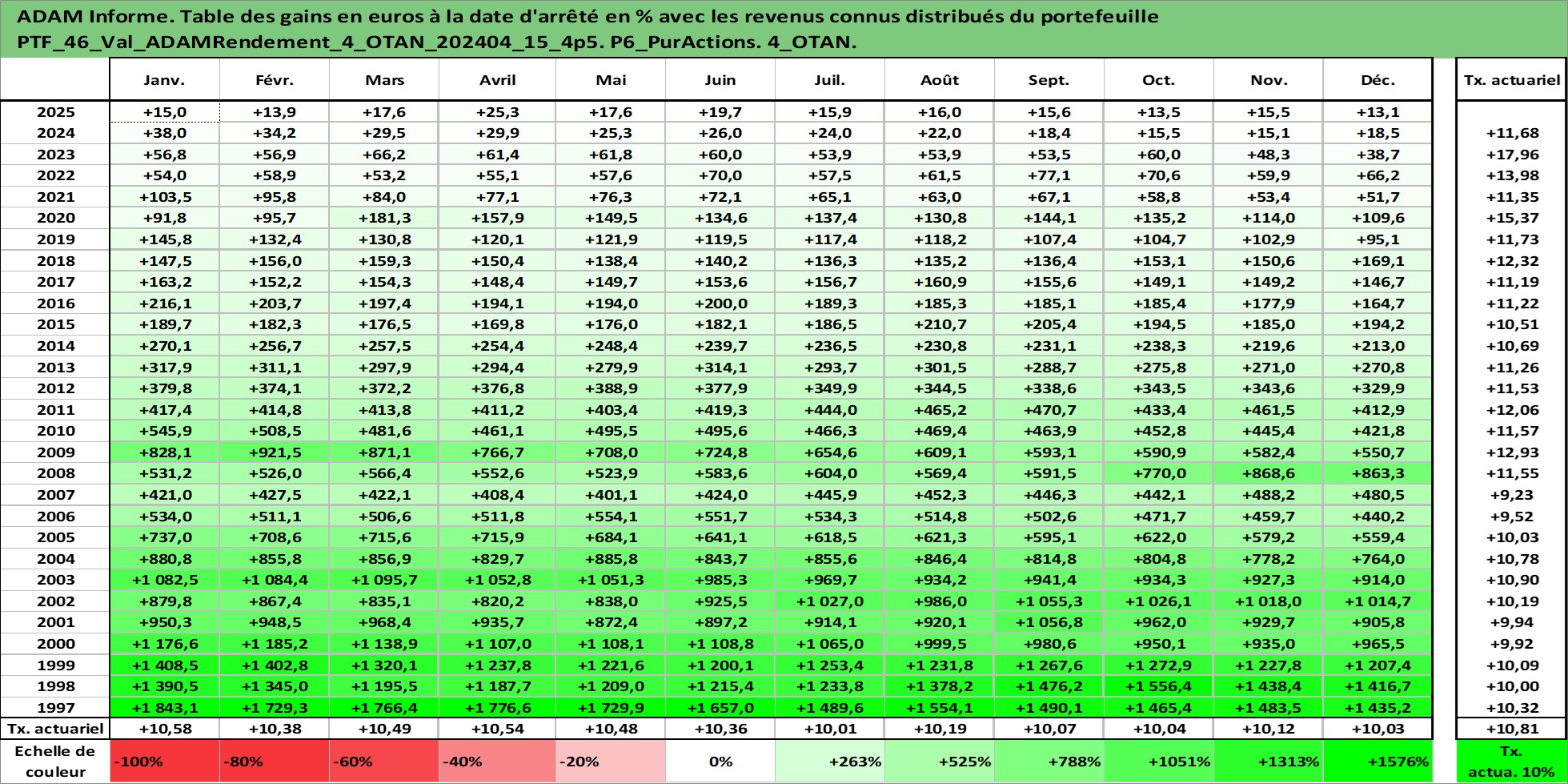Click the -80% red color scale swatch
Image resolution: width=1568 pixels, height=784 pixels.
click(x=275, y=762)
